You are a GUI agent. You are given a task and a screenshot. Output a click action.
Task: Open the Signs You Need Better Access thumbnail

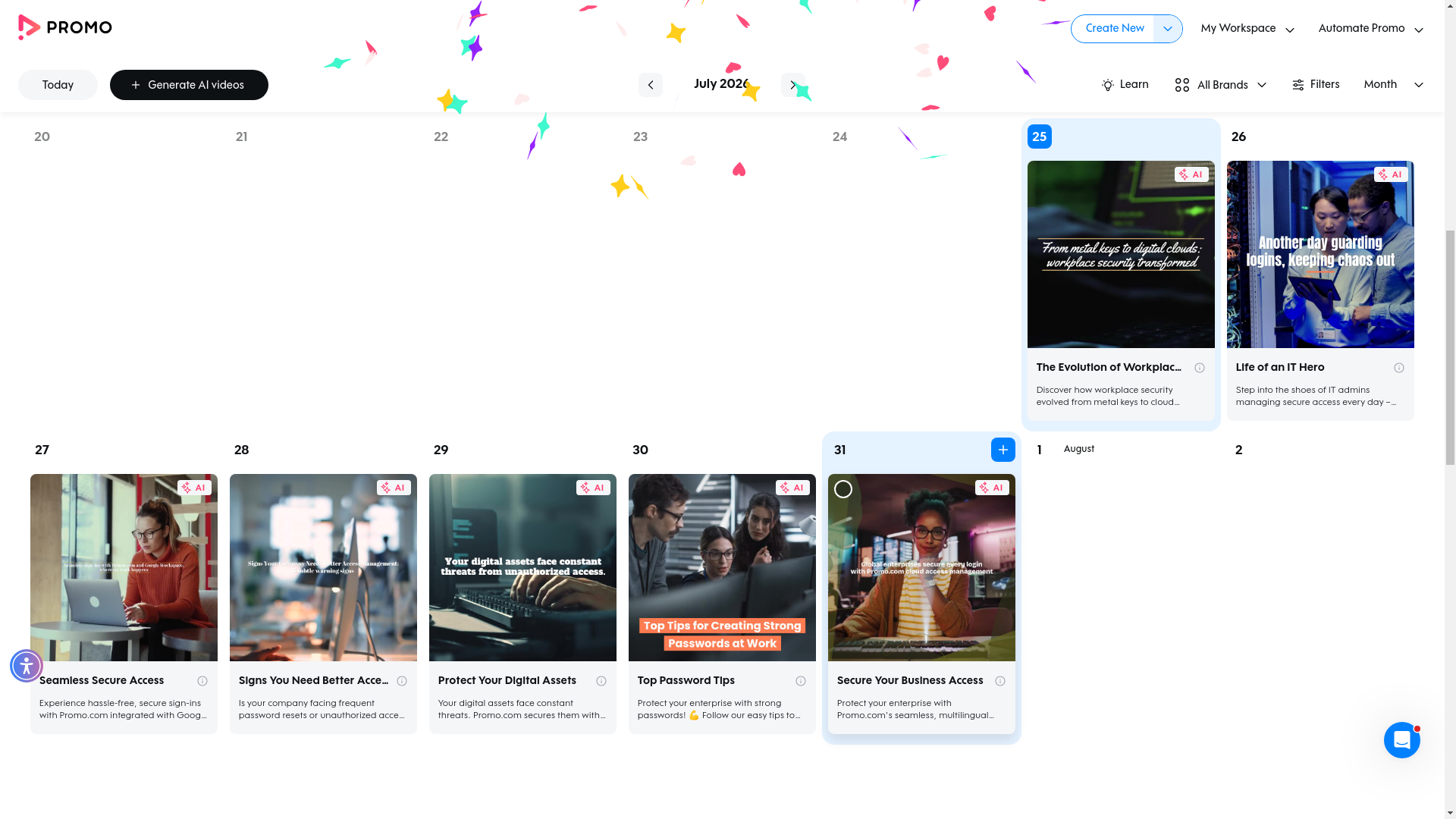point(323,567)
